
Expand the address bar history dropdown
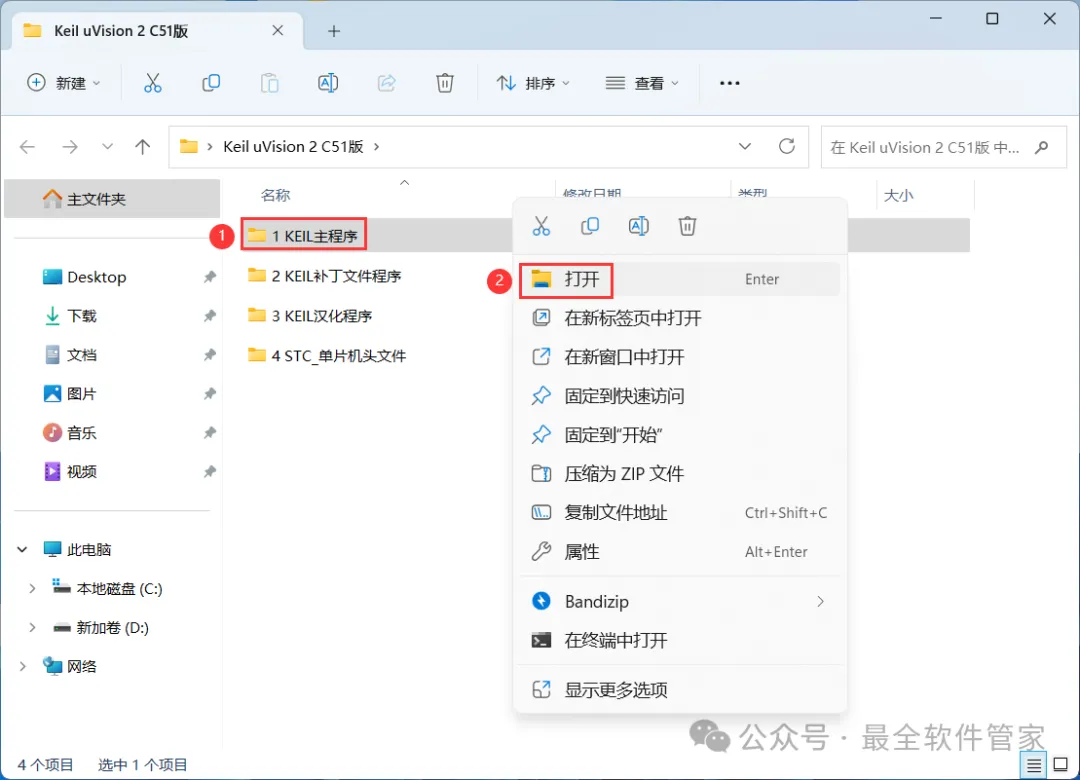tap(745, 146)
